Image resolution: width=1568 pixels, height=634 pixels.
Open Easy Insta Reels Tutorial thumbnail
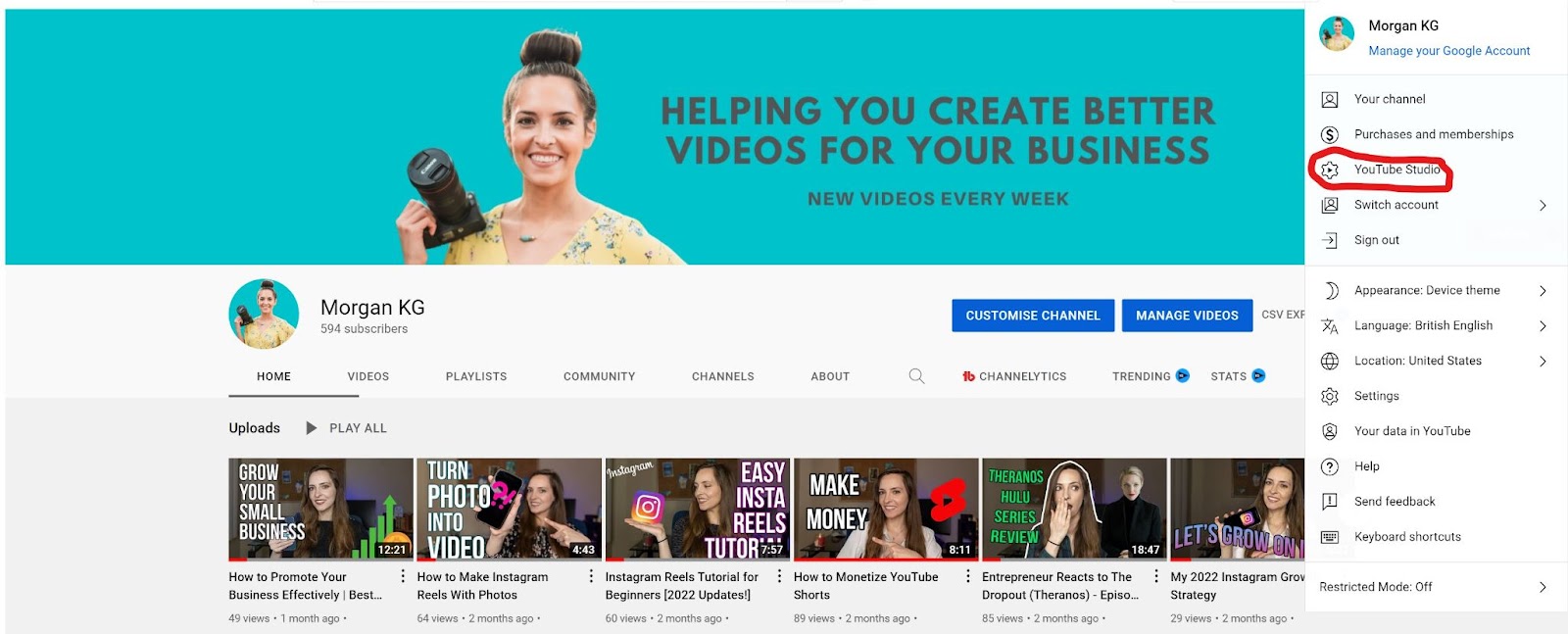click(697, 510)
